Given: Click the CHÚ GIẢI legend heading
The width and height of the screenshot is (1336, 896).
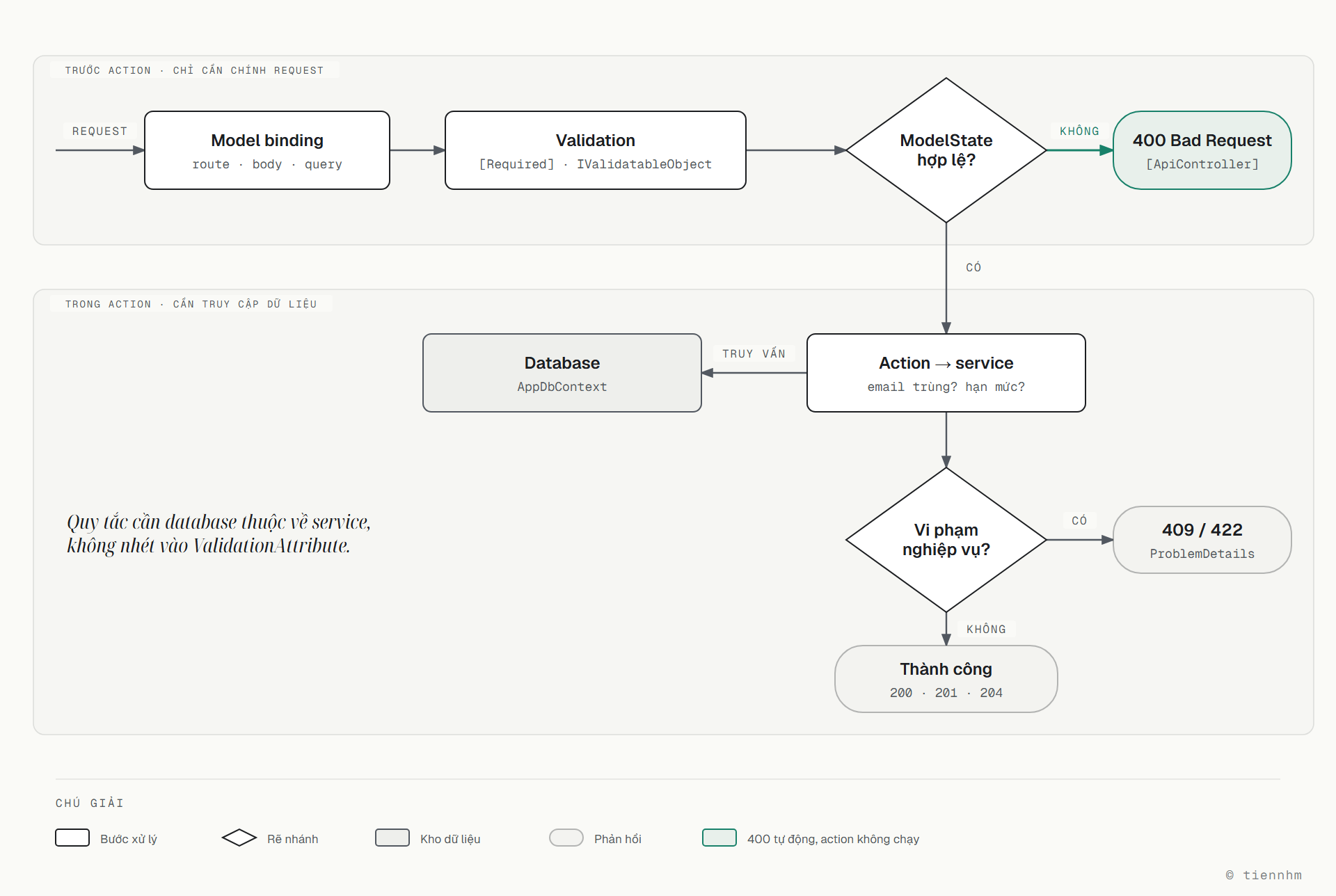Looking at the screenshot, I should (x=90, y=803).
